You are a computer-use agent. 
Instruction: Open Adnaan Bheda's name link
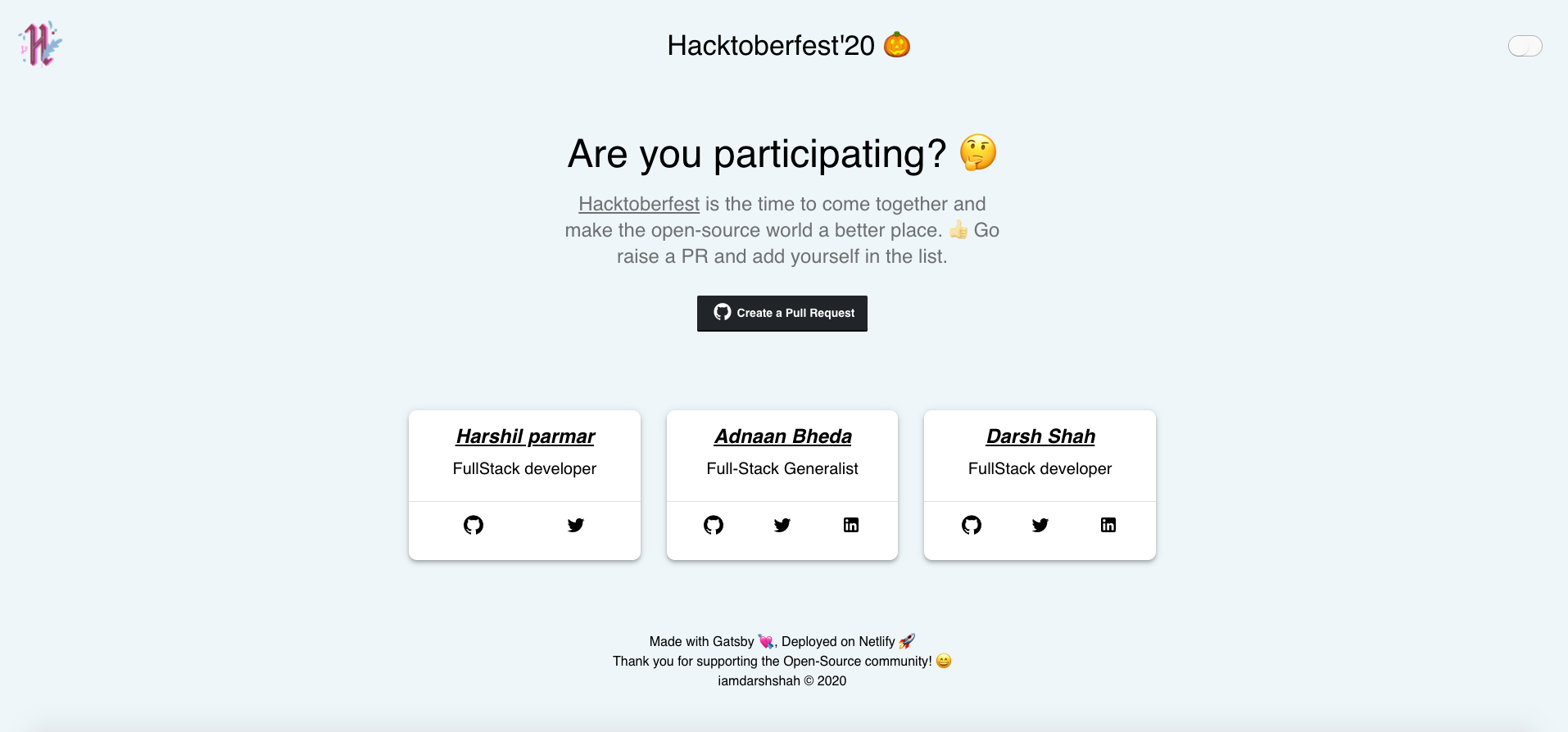[x=782, y=436]
